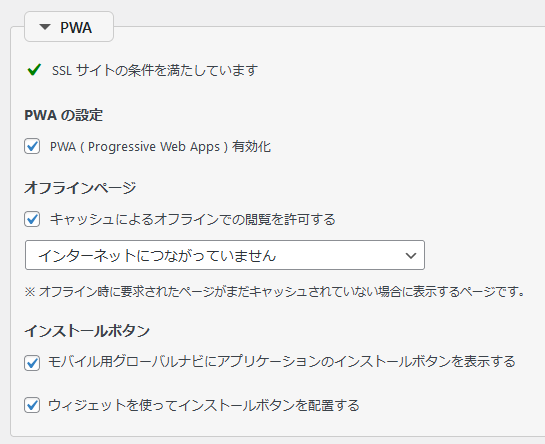Viewport: 545px width, 444px height.
Task: Click the PWA ( Progressive Web Apps ) 有効化 label
Action: (x=160, y=147)
